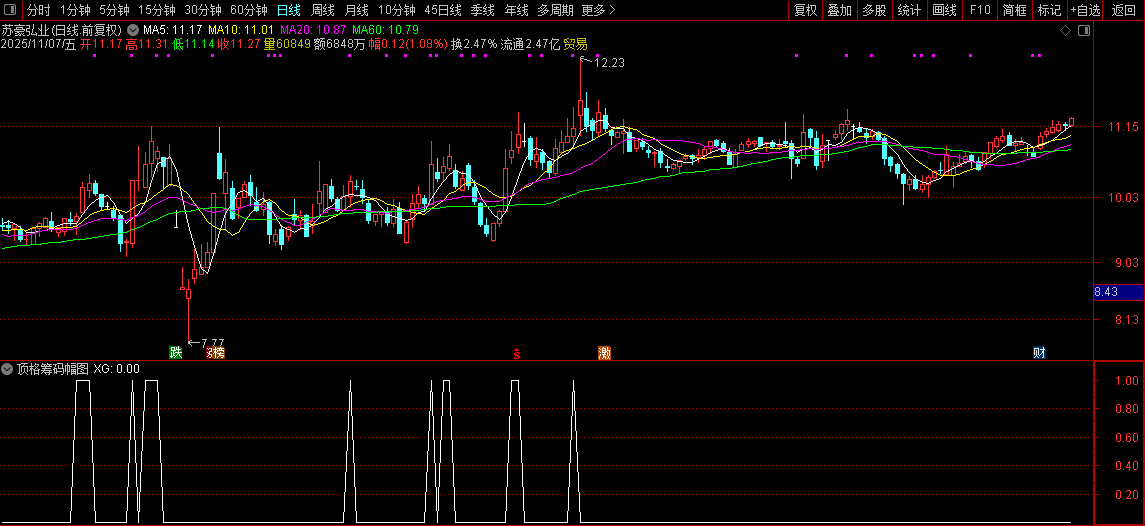Click the MA10: 11.01 indicator label
Viewport: 1145px width, 526px height.
point(241,31)
